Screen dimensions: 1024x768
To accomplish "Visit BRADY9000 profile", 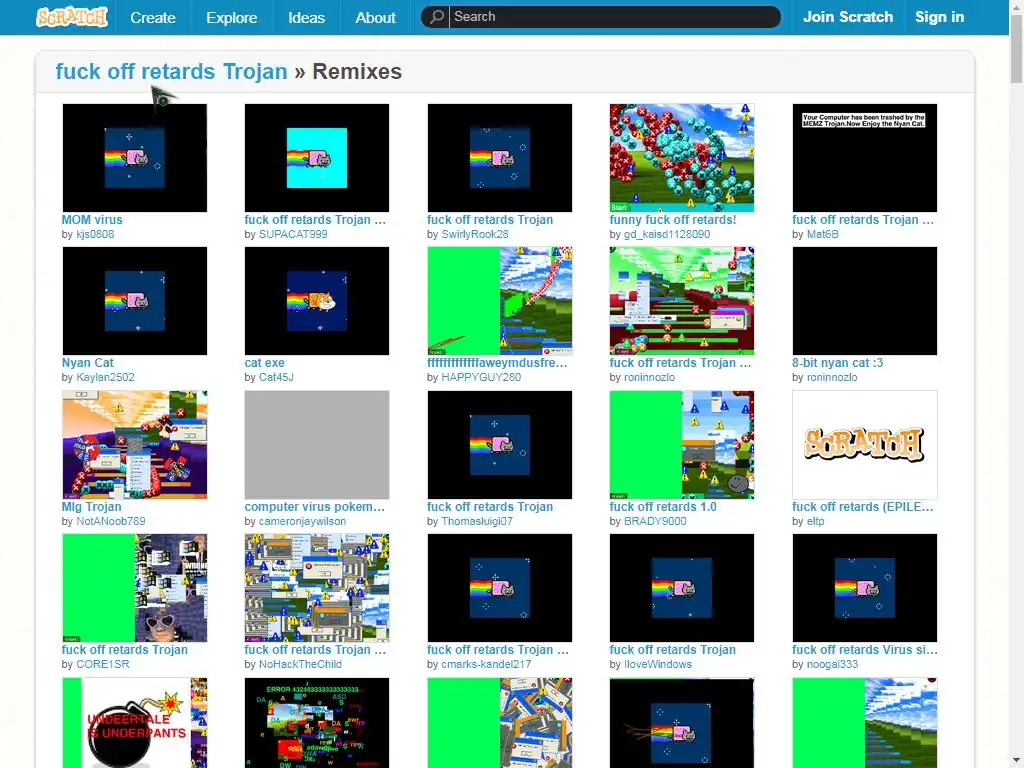I will 655,521.
